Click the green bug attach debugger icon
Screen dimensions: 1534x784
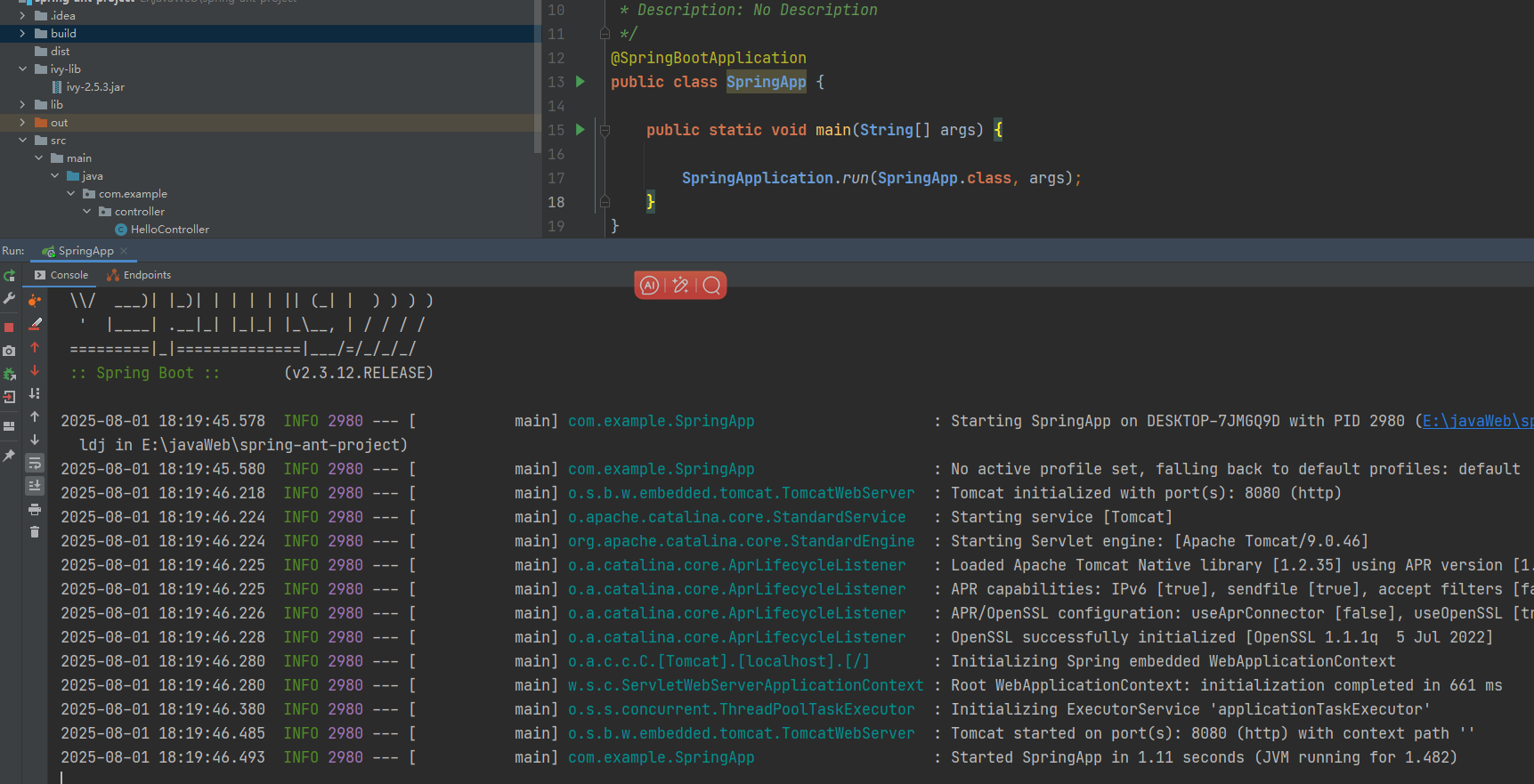coord(9,374)
